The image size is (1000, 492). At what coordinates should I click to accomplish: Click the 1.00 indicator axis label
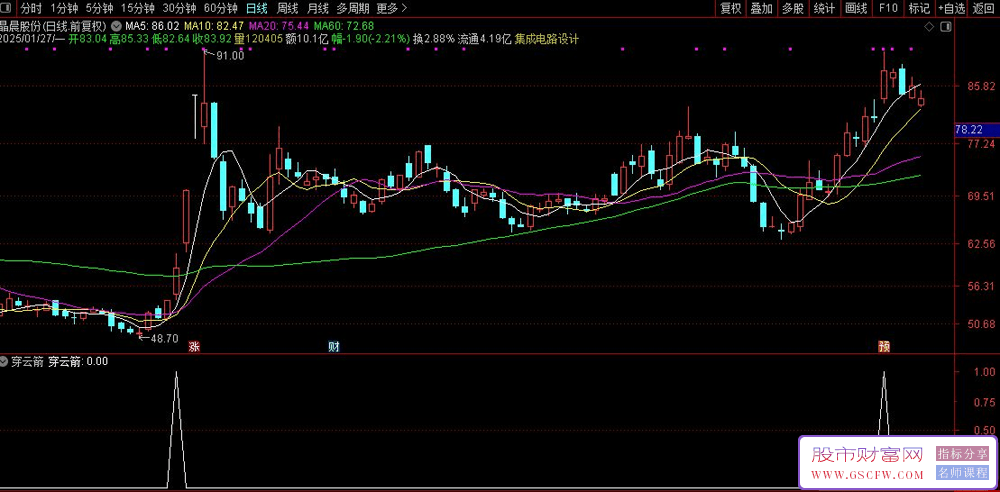point(985,371)
